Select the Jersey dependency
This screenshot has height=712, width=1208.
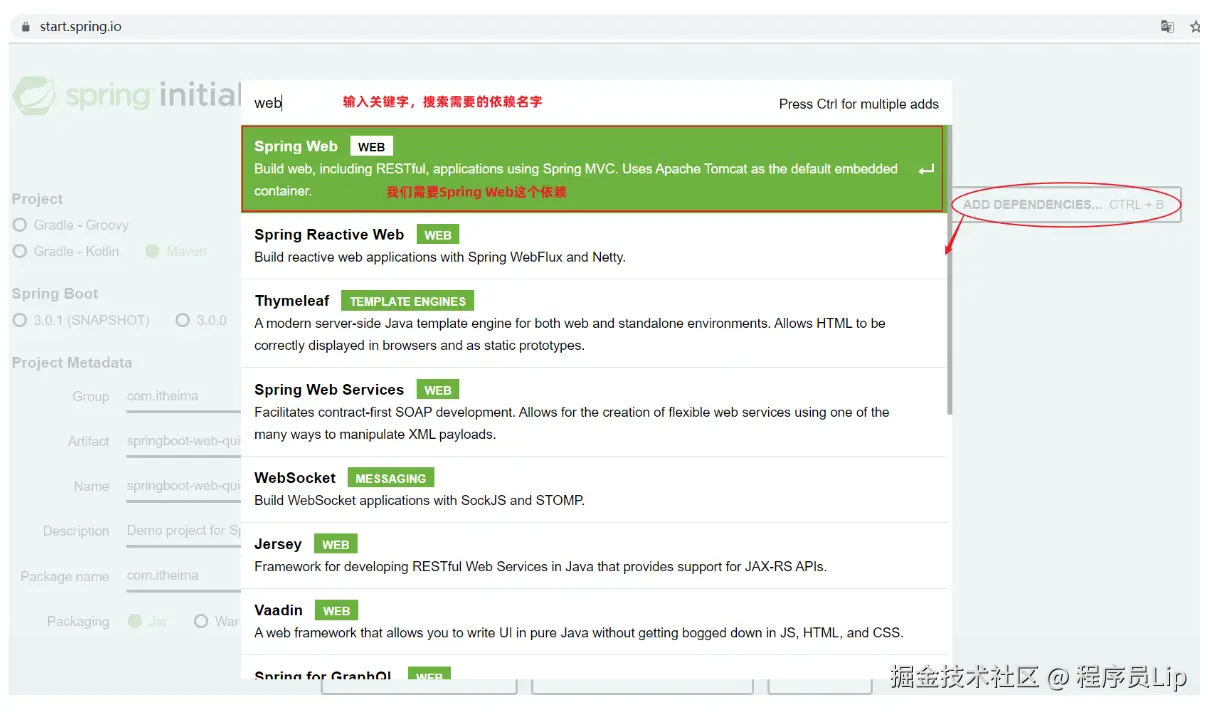coord(594,555)
